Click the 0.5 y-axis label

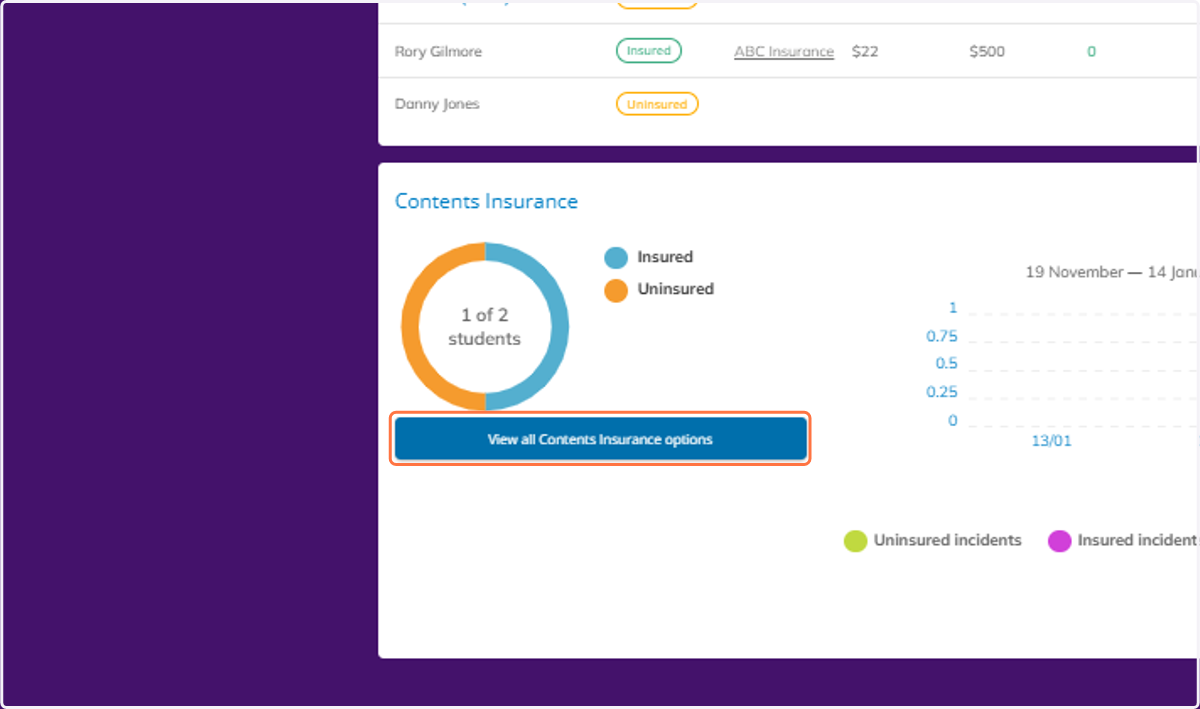pyautogui.click(x=946, y=364)
